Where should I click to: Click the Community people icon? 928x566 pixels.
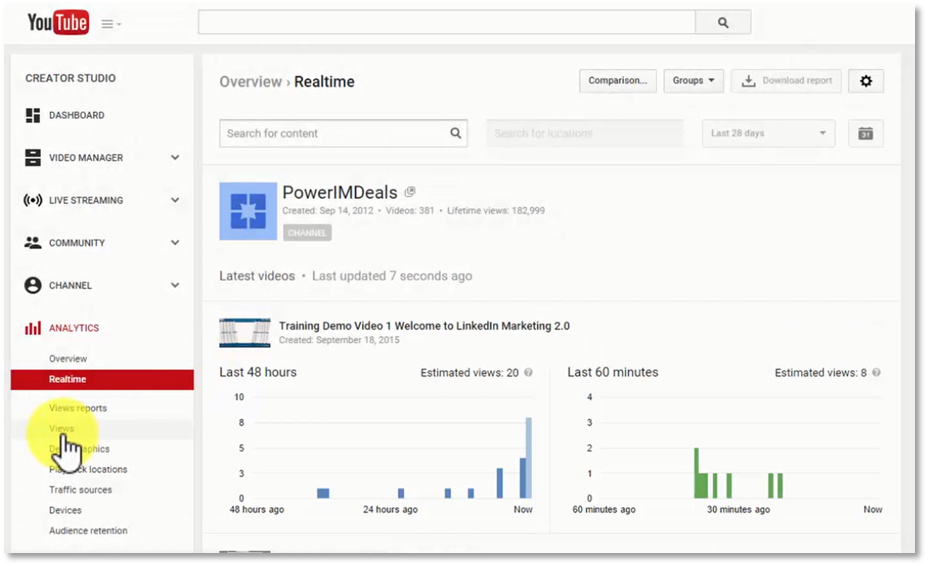(33, 243)
